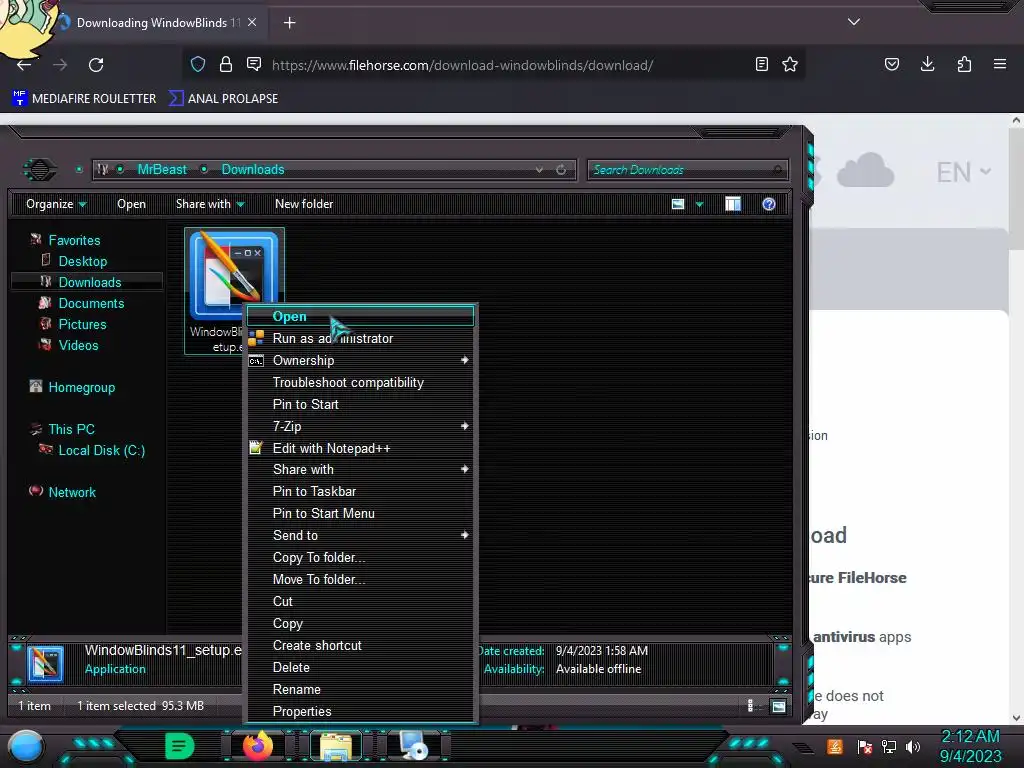Select MrBeast in Explorer address path

162,170
